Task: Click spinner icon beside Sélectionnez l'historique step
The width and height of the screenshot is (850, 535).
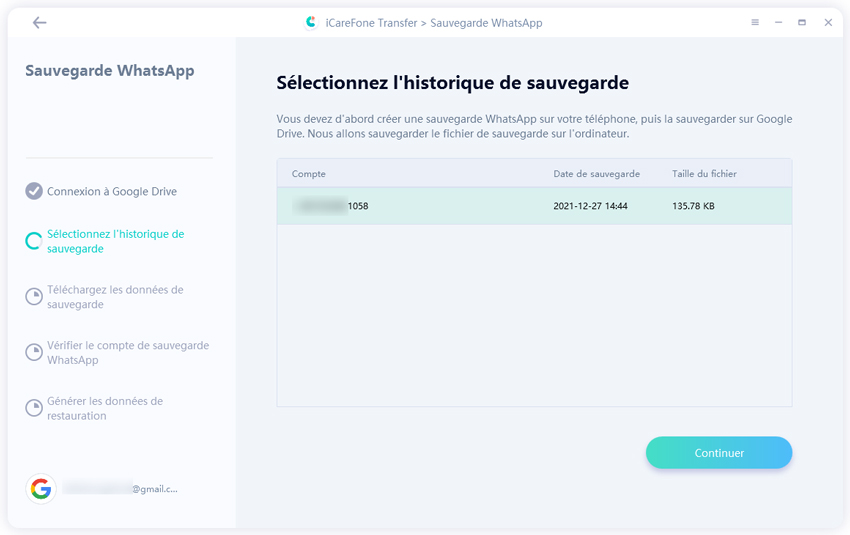Action: coord(34,241)
